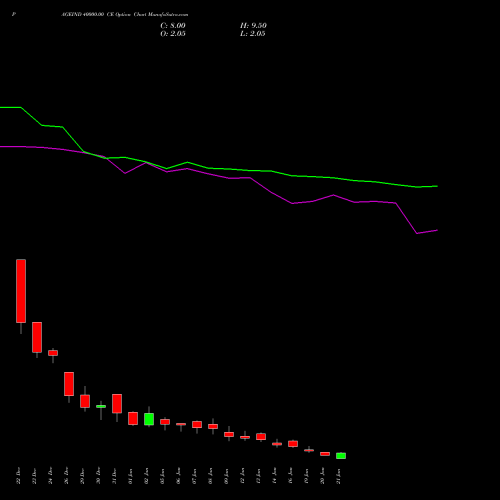
Task: Click the CE Option Chart title text
Action: click(x=125, y=15)
